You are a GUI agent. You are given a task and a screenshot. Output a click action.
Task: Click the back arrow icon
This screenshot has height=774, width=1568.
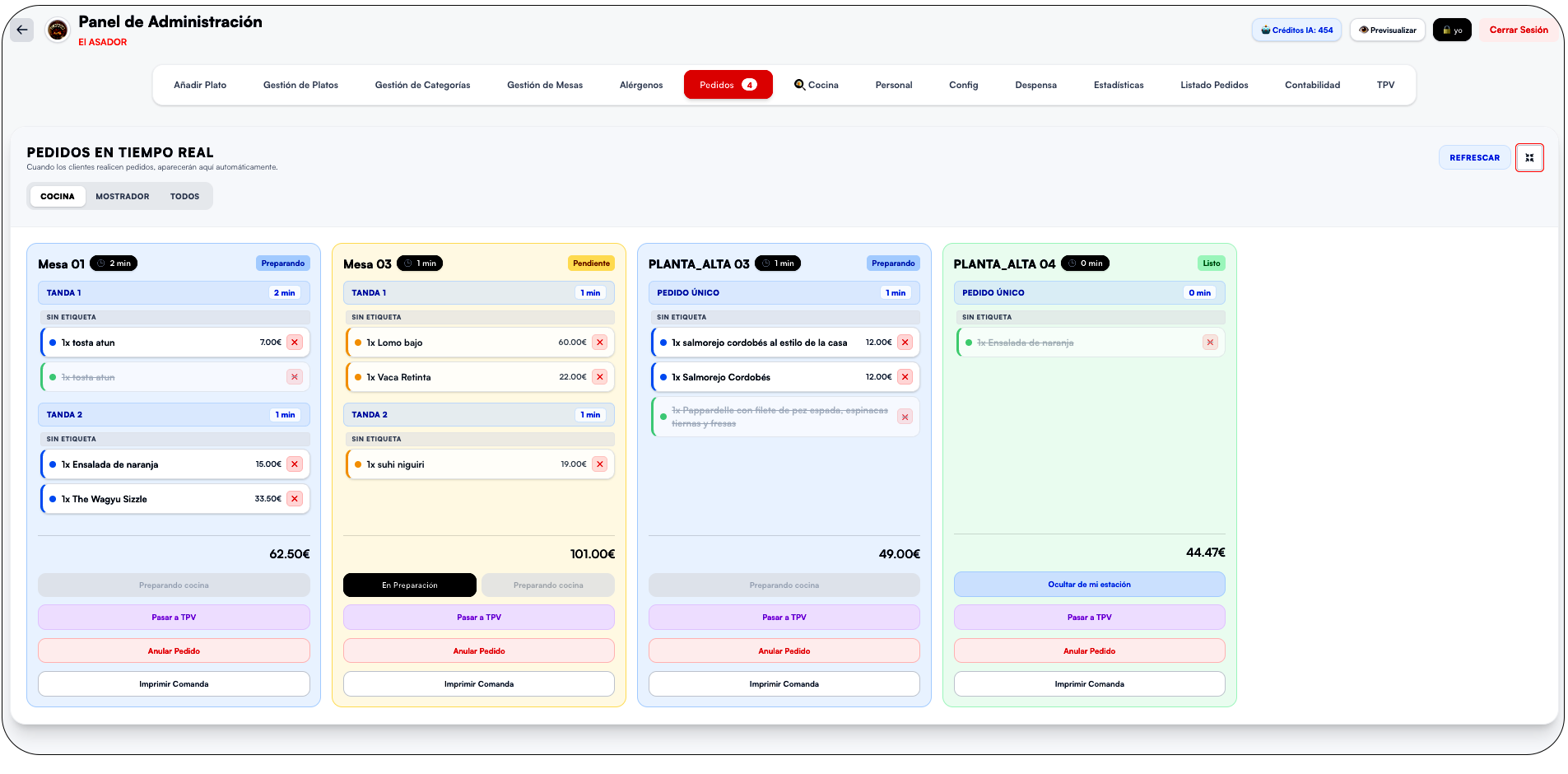[x=22, y=30]
